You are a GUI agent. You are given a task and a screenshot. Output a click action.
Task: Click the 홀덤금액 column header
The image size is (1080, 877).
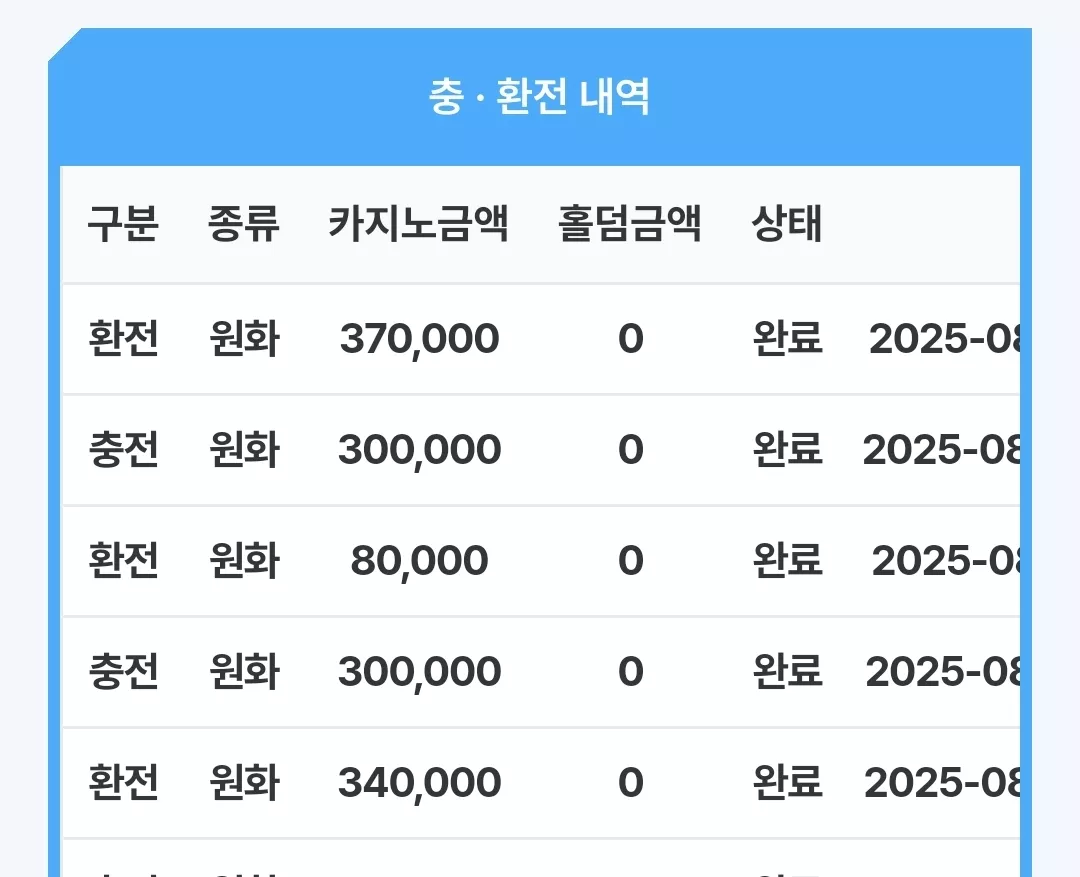(630, 224)
